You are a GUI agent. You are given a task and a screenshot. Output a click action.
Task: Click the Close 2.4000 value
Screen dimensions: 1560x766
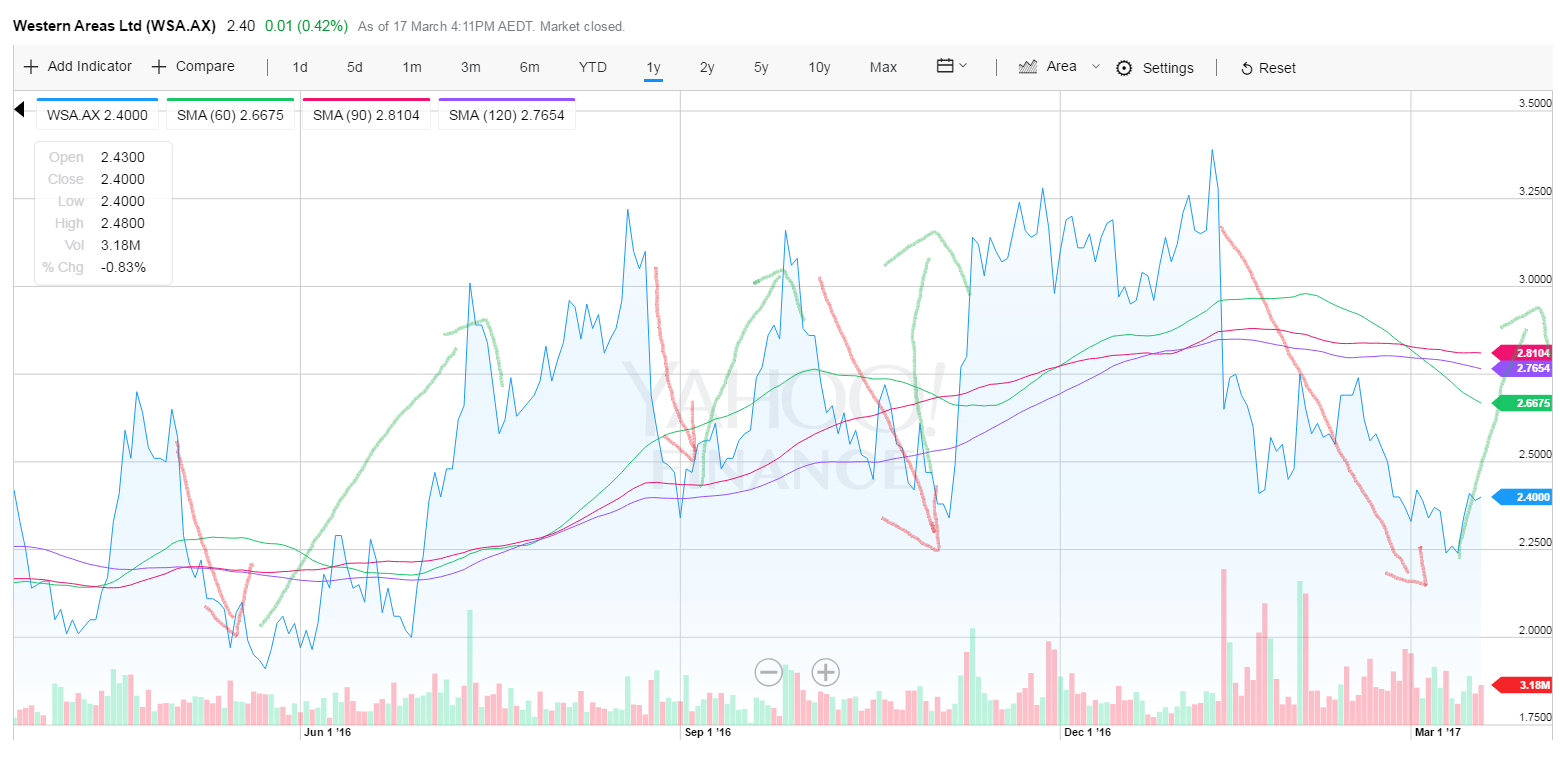[123, 180]
